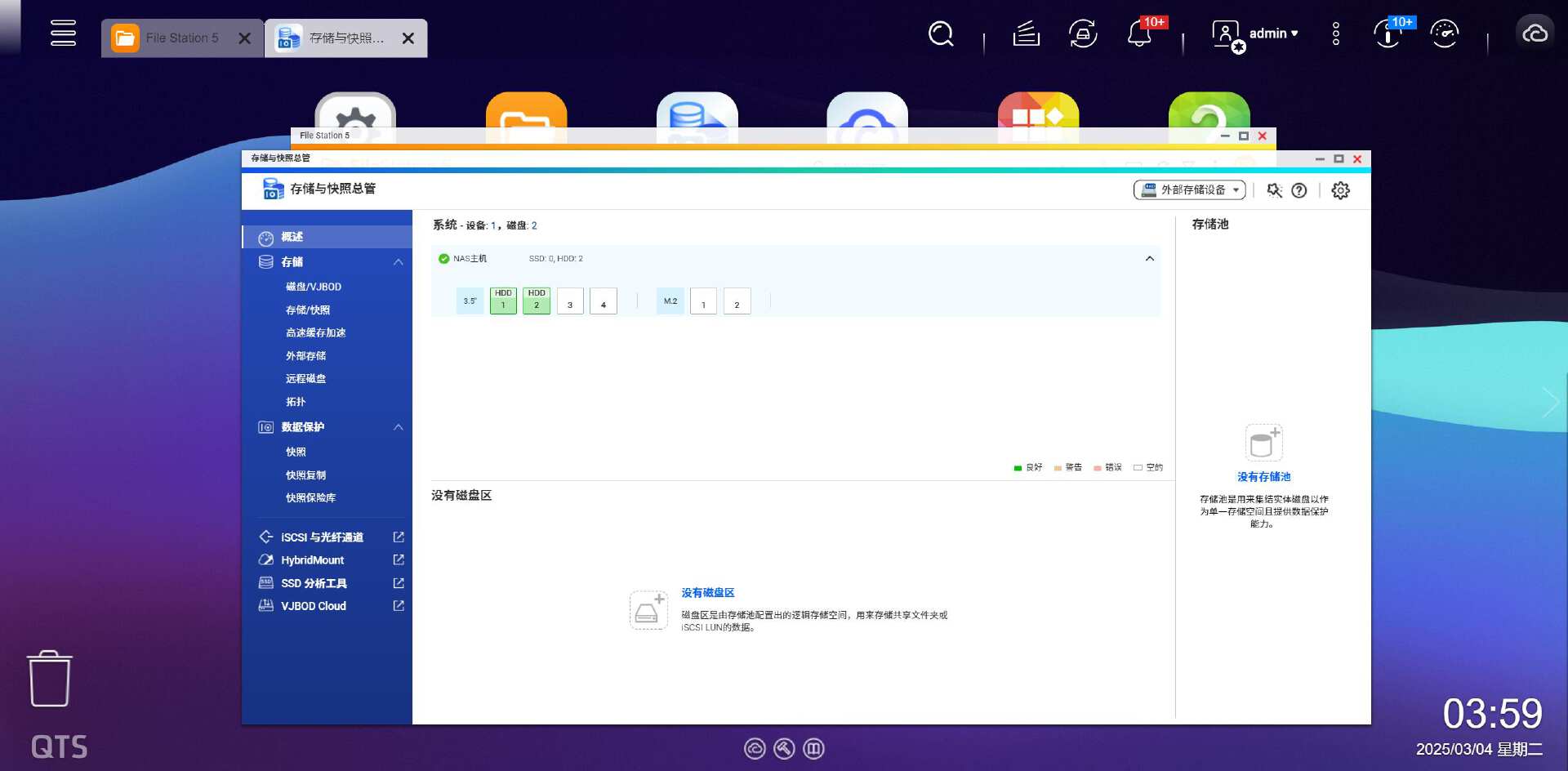1568x771 pixels.
Task: Click the pause-style icon in bottom dock
Action: pyautogui.click(x=813, y=748)
